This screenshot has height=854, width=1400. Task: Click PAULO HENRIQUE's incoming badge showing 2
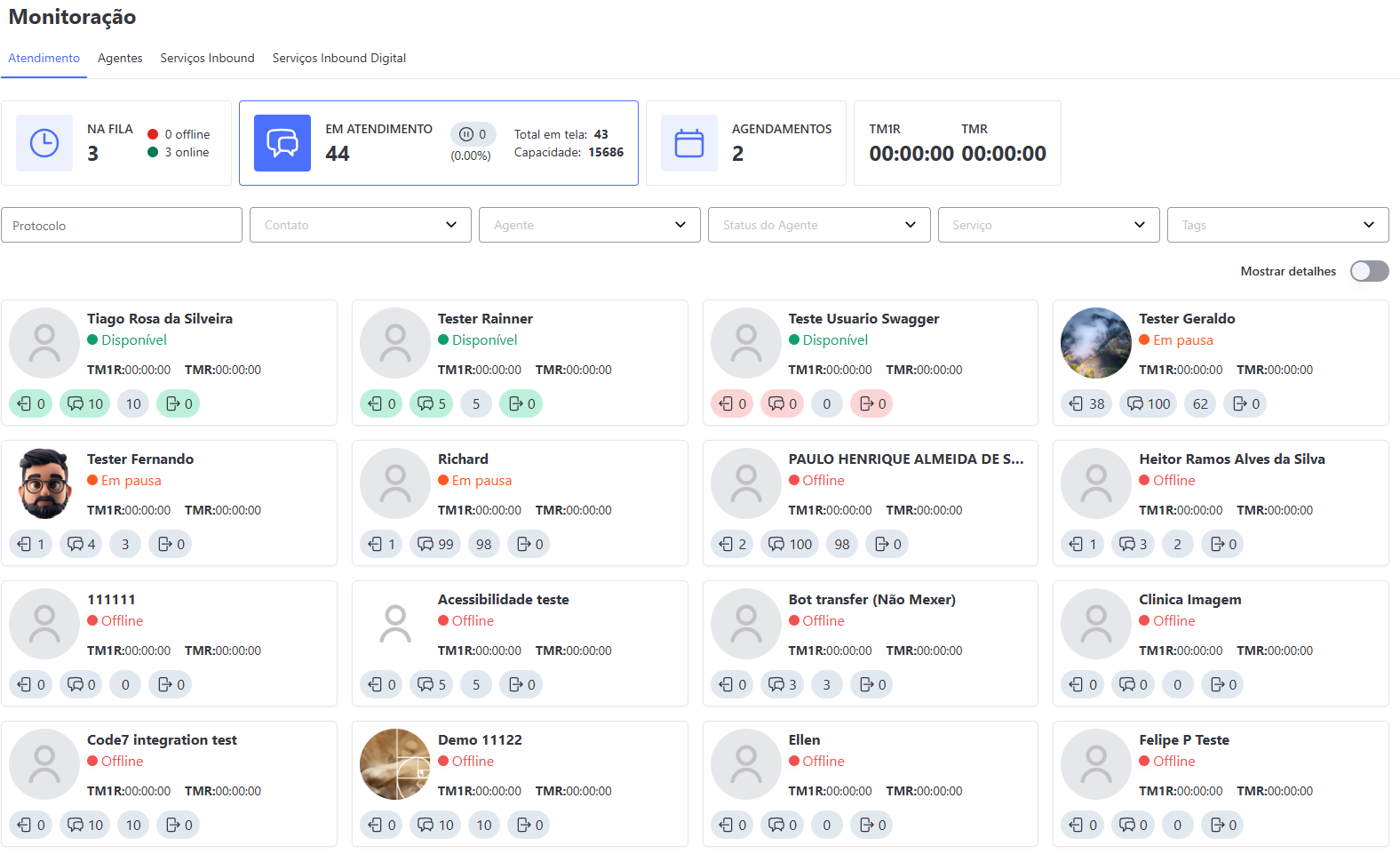click(x=733, y=544)
